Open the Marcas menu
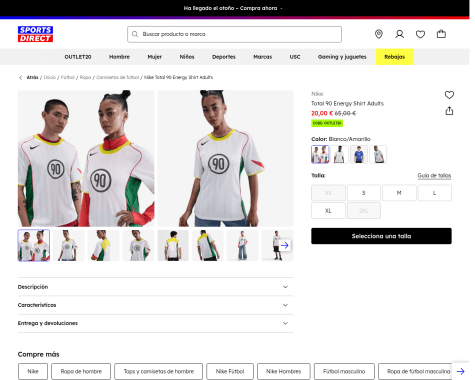Screen dimensions: 475x380 pos(263,57)
